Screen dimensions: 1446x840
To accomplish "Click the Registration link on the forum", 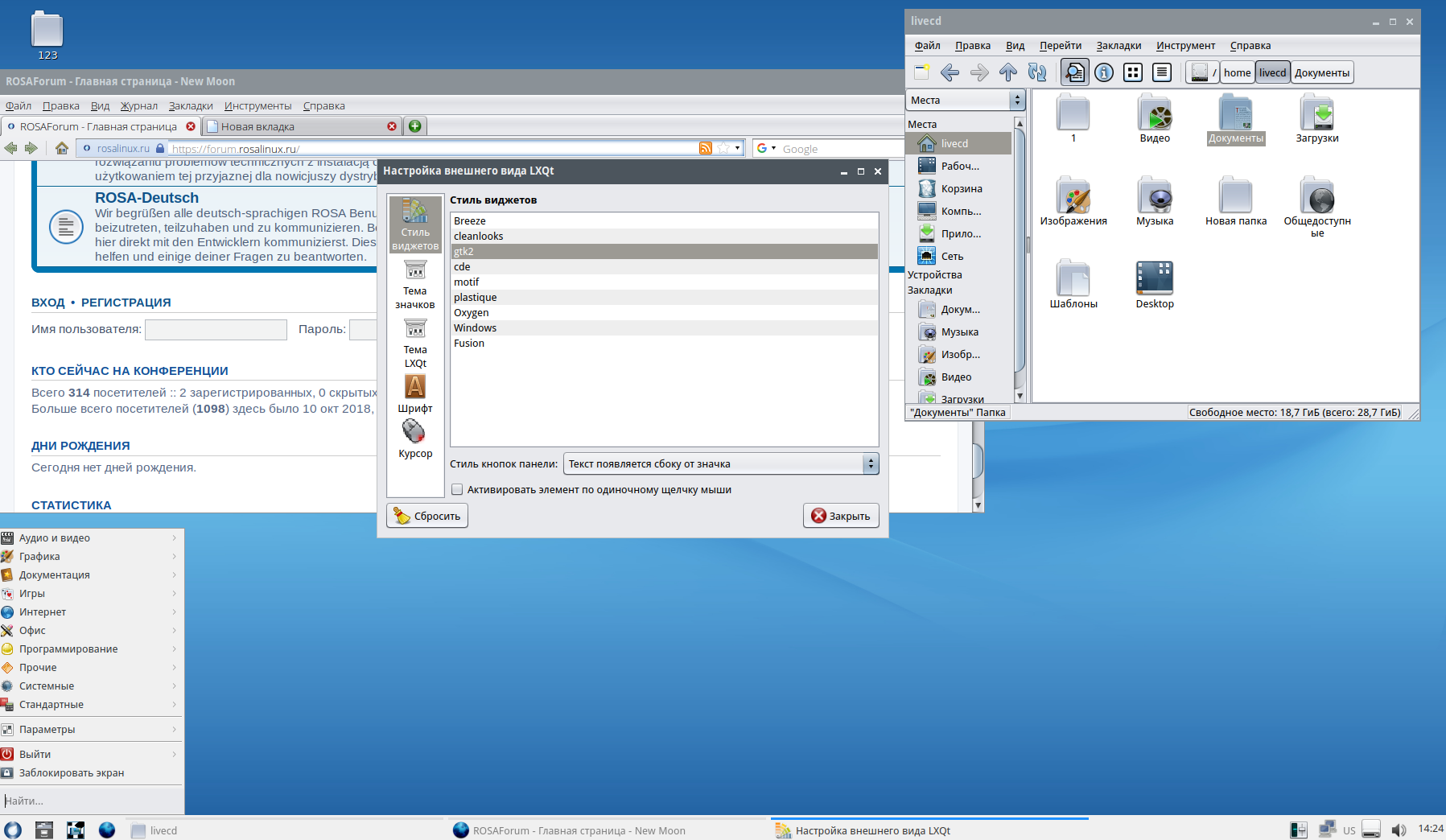I will [x=126, y=303].
